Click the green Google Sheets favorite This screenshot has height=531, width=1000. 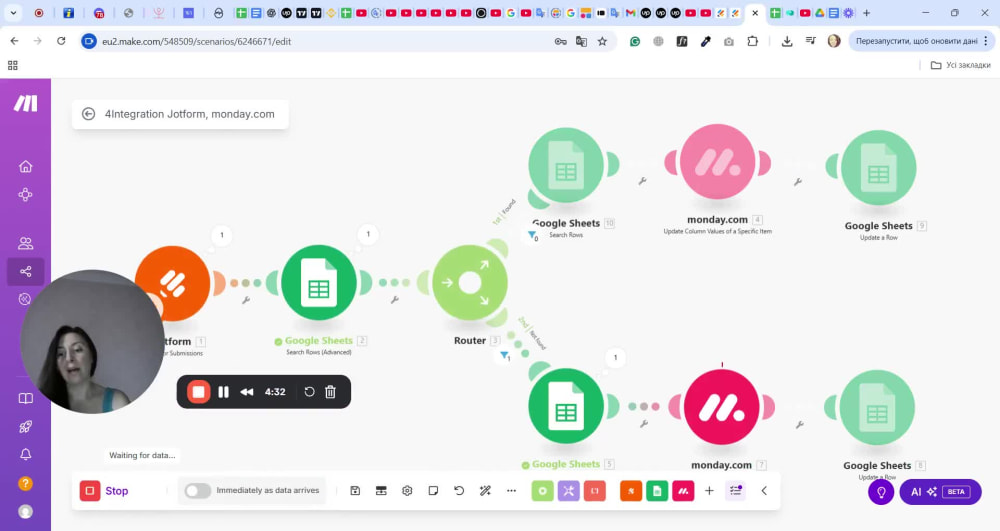[657, 491]
